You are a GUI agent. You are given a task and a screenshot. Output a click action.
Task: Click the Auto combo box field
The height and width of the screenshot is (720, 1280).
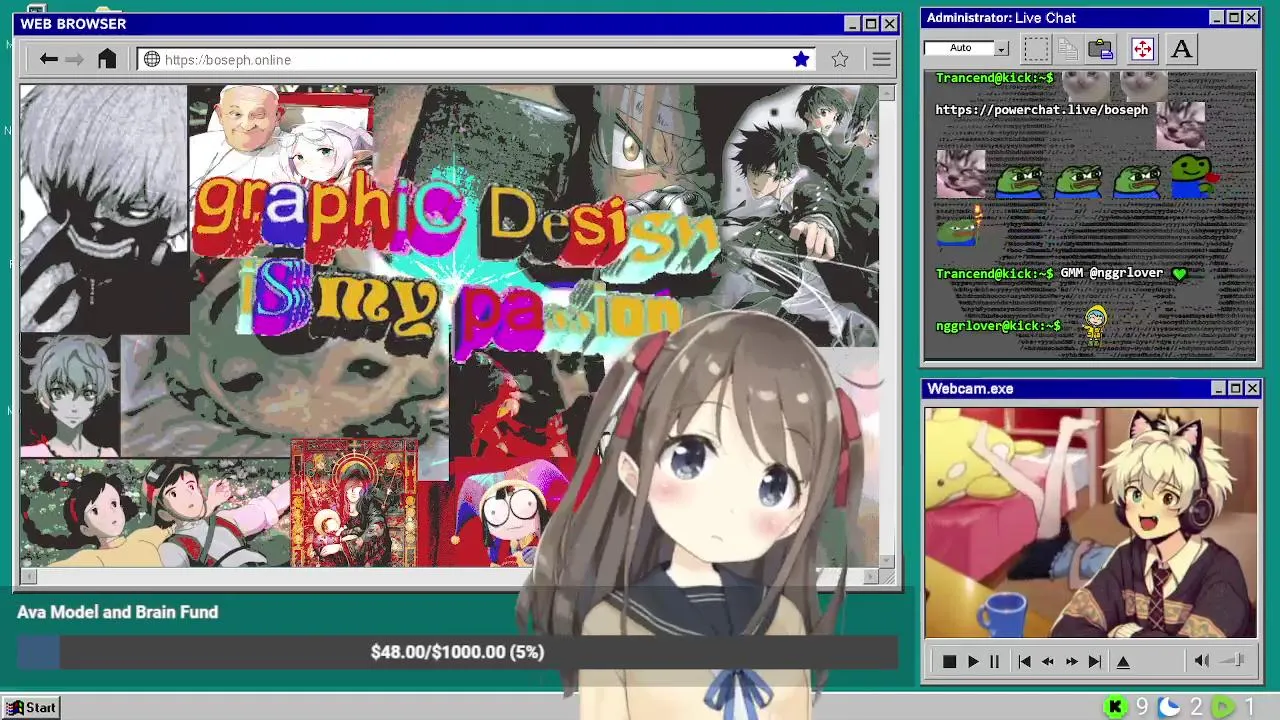(x=966, y=48)
